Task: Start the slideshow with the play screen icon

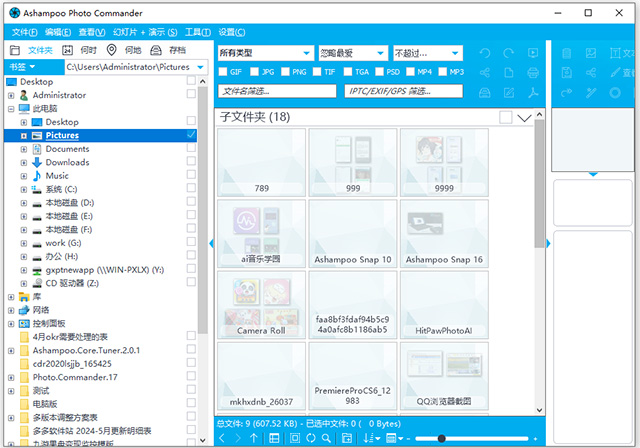Action: [533, 53]
